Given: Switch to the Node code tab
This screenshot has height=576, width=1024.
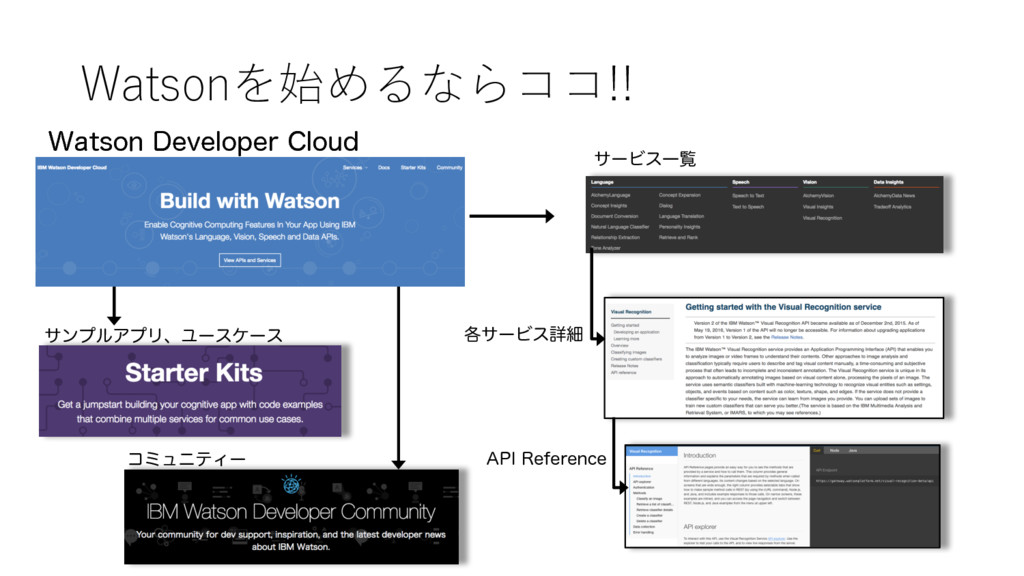Looking at the screenshot, I should point(834,451).
